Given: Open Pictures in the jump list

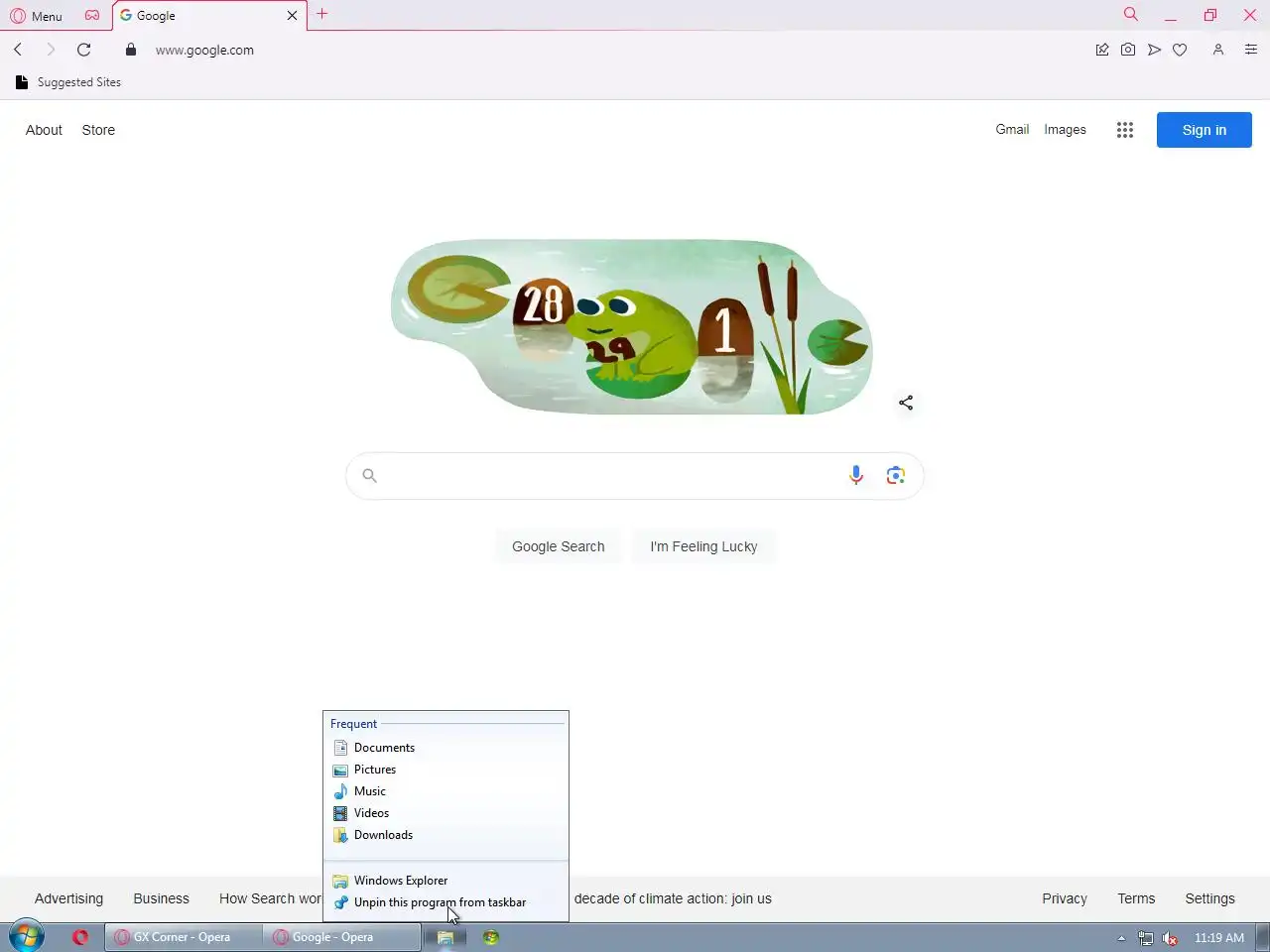Looking at the screenshot, I should pyautogui.click(x=445, y=770).
